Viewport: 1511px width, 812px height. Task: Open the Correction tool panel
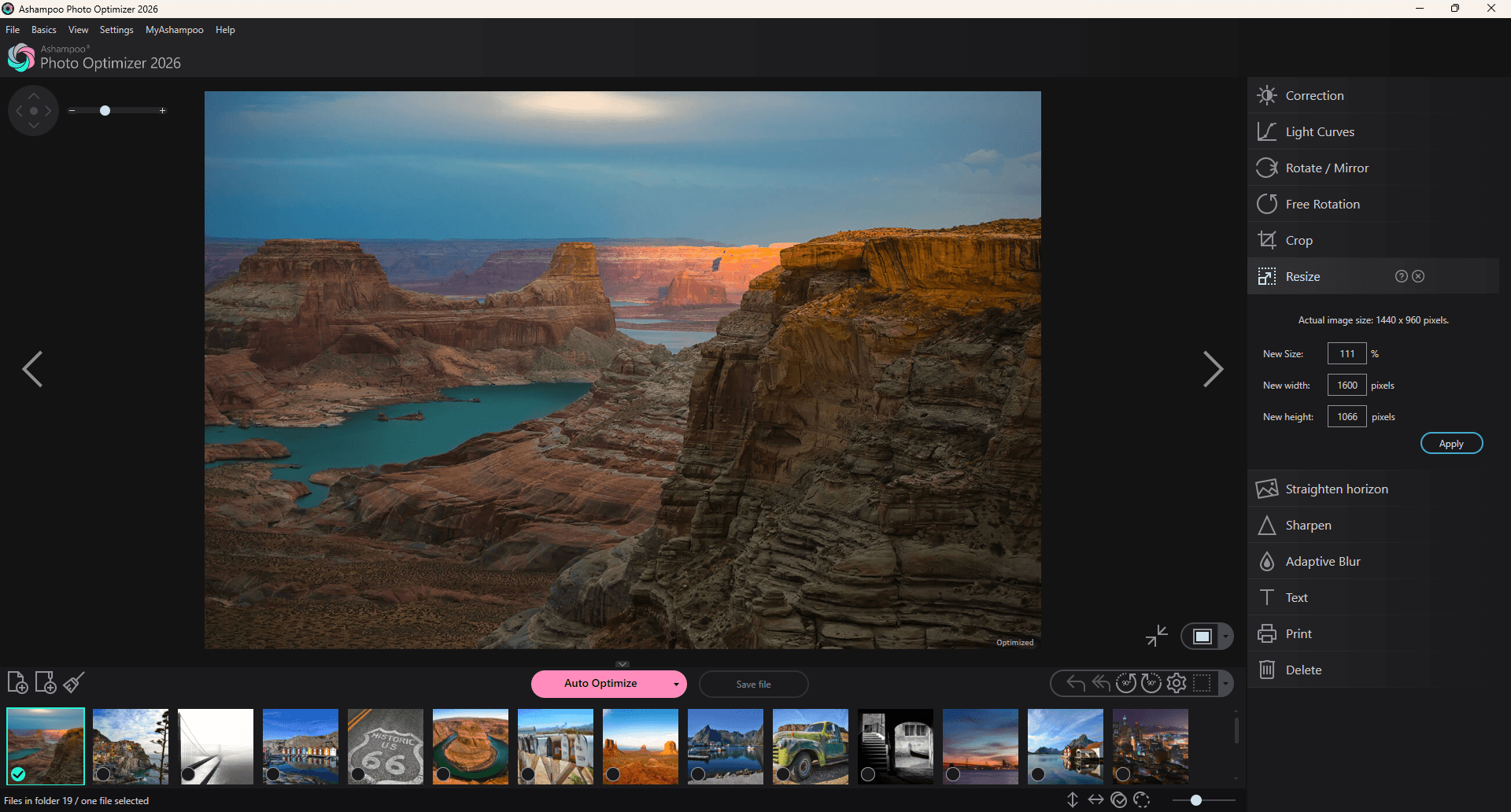click(x=1373, y=95)
